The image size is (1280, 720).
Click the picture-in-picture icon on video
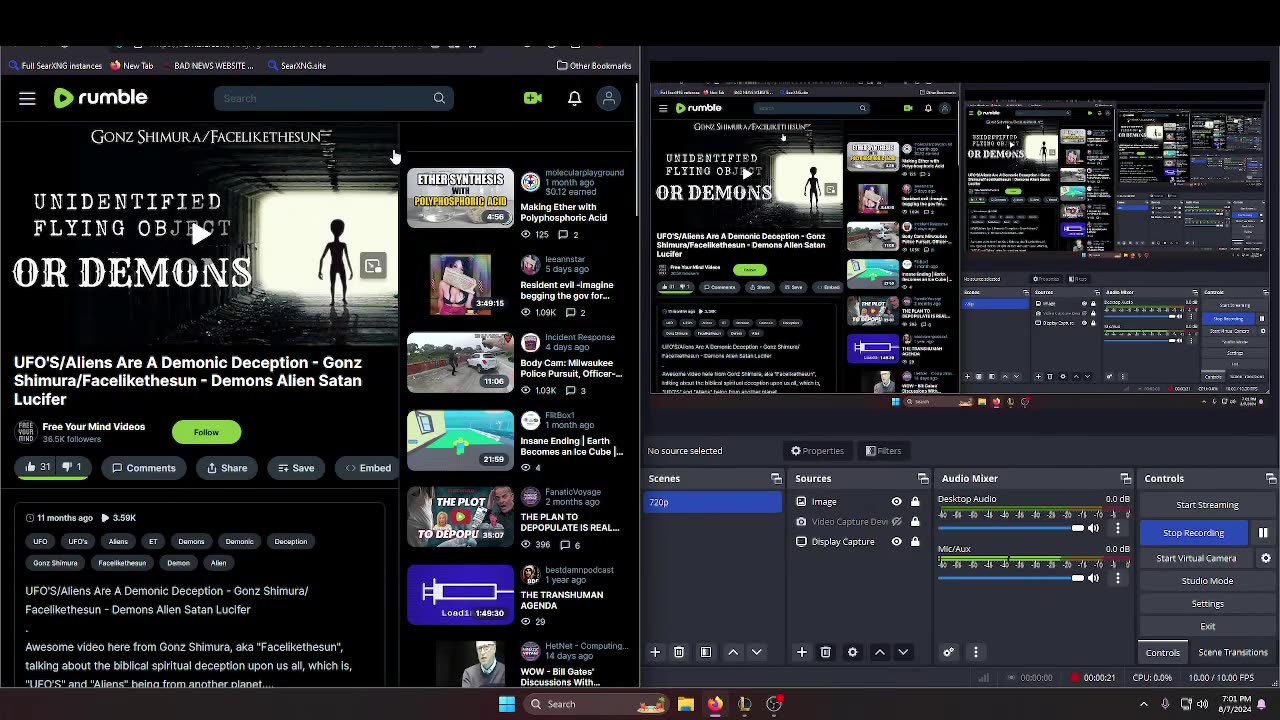tap(373, 266)
